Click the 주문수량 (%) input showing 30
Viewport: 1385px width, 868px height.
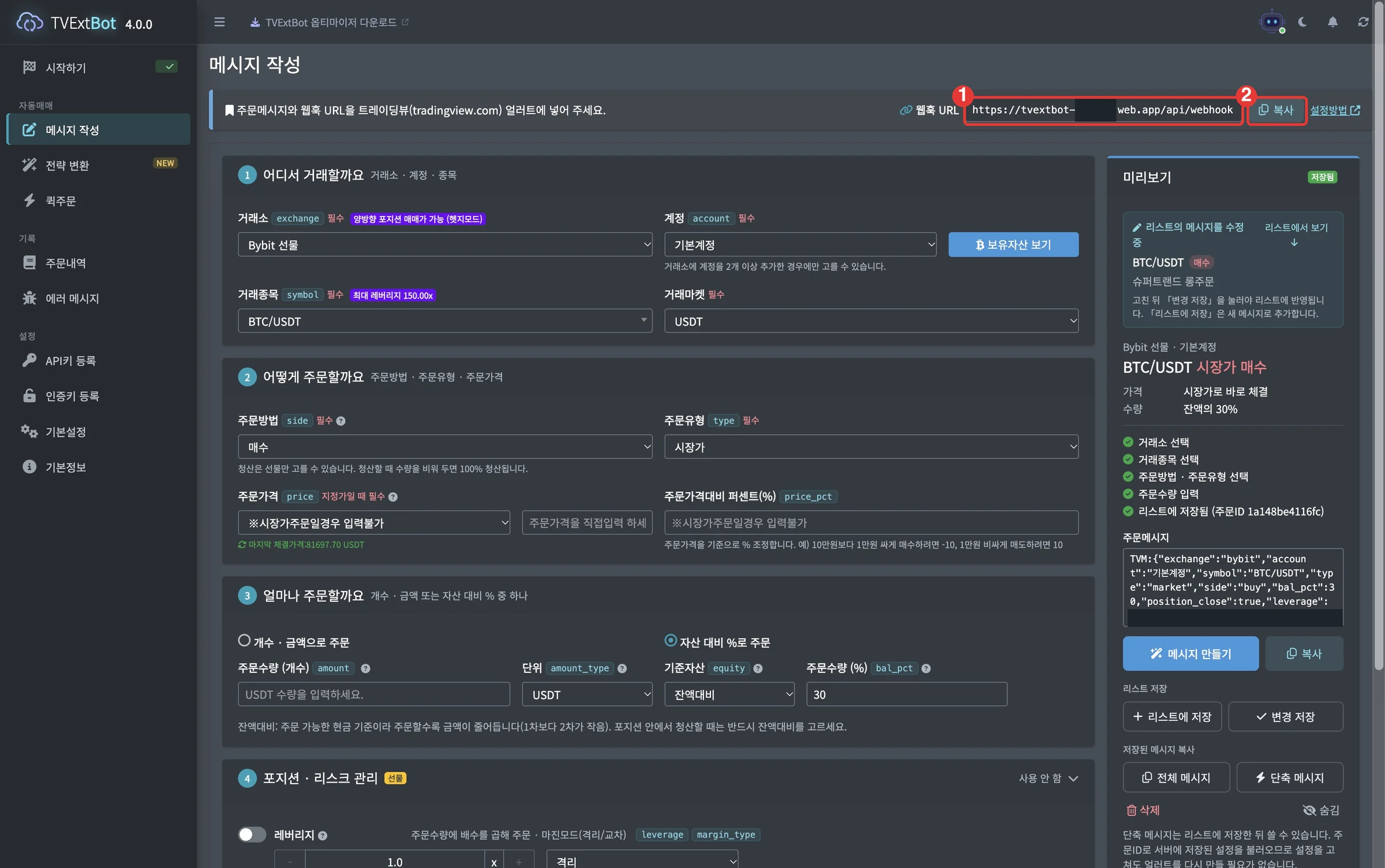pos(907,694)
